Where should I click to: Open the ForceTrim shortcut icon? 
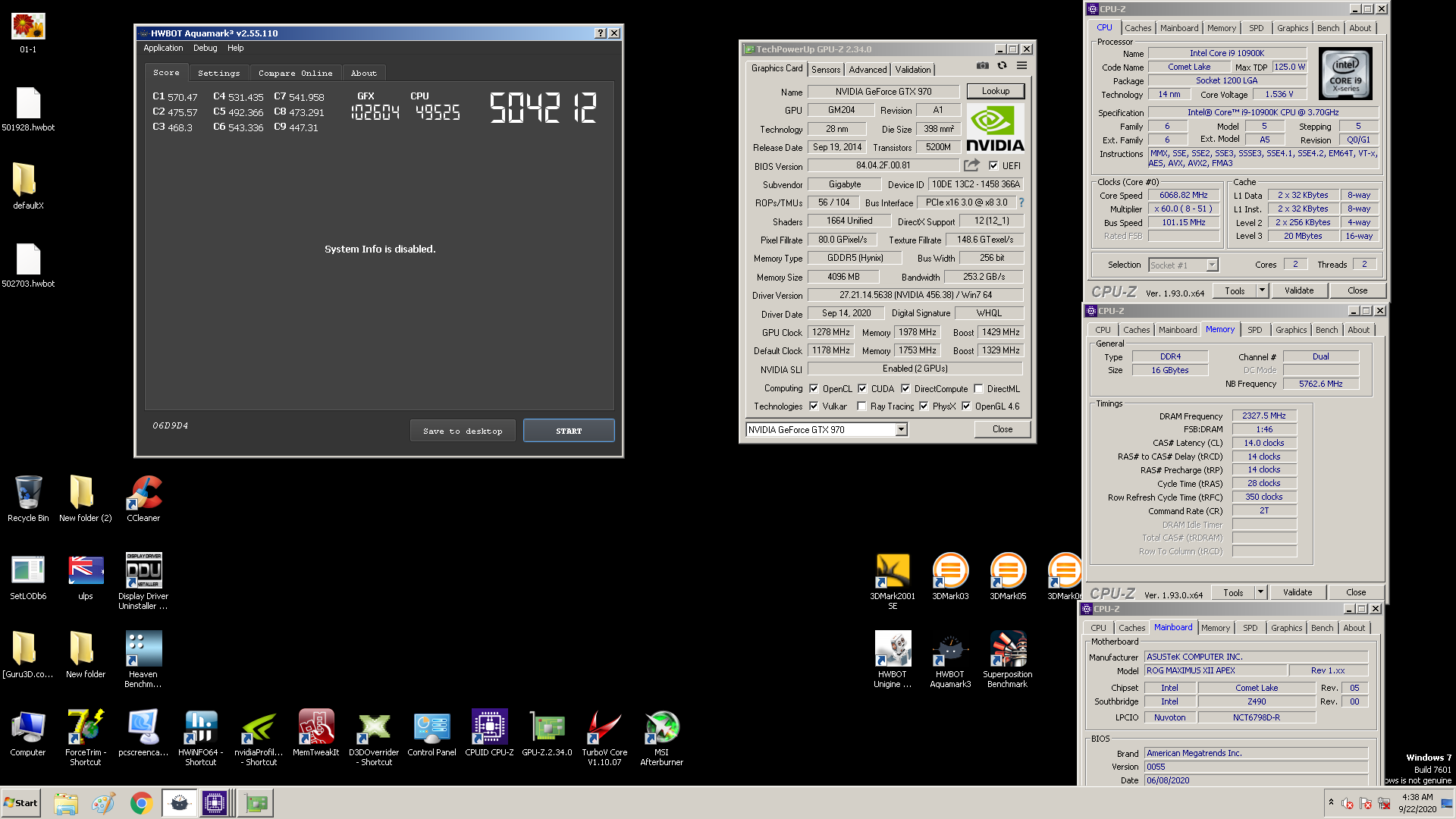pos(86,737)
